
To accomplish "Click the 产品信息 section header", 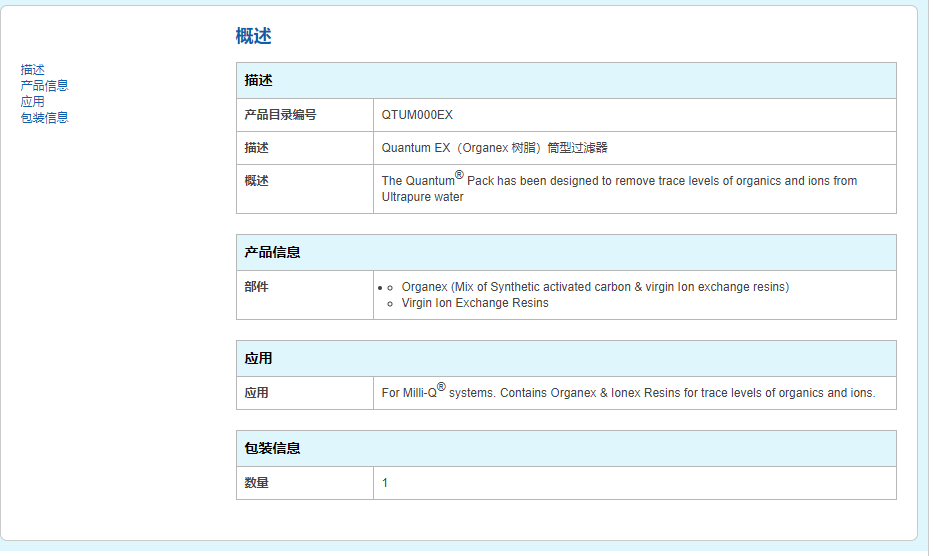I will 566,253.
